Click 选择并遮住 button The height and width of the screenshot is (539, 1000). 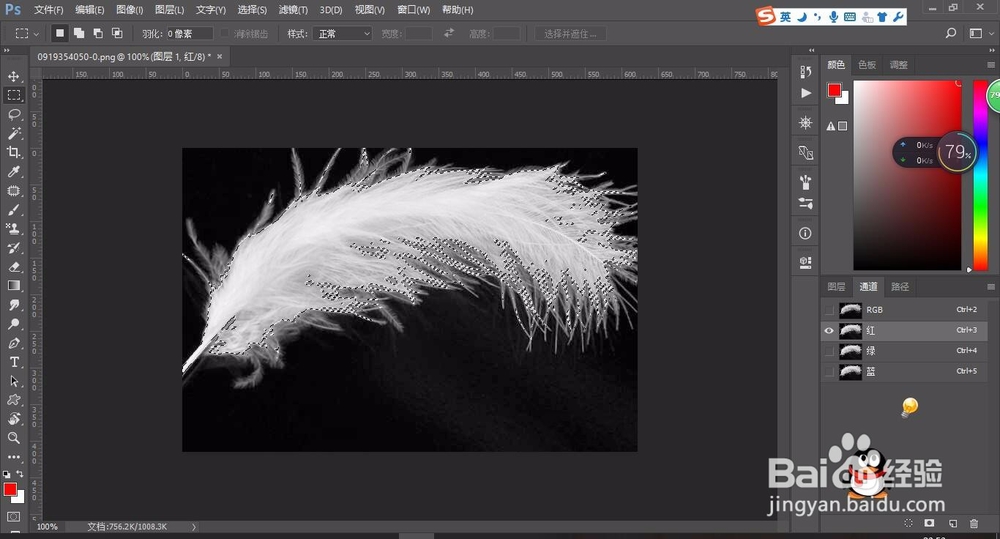click(x=570, y=34)
